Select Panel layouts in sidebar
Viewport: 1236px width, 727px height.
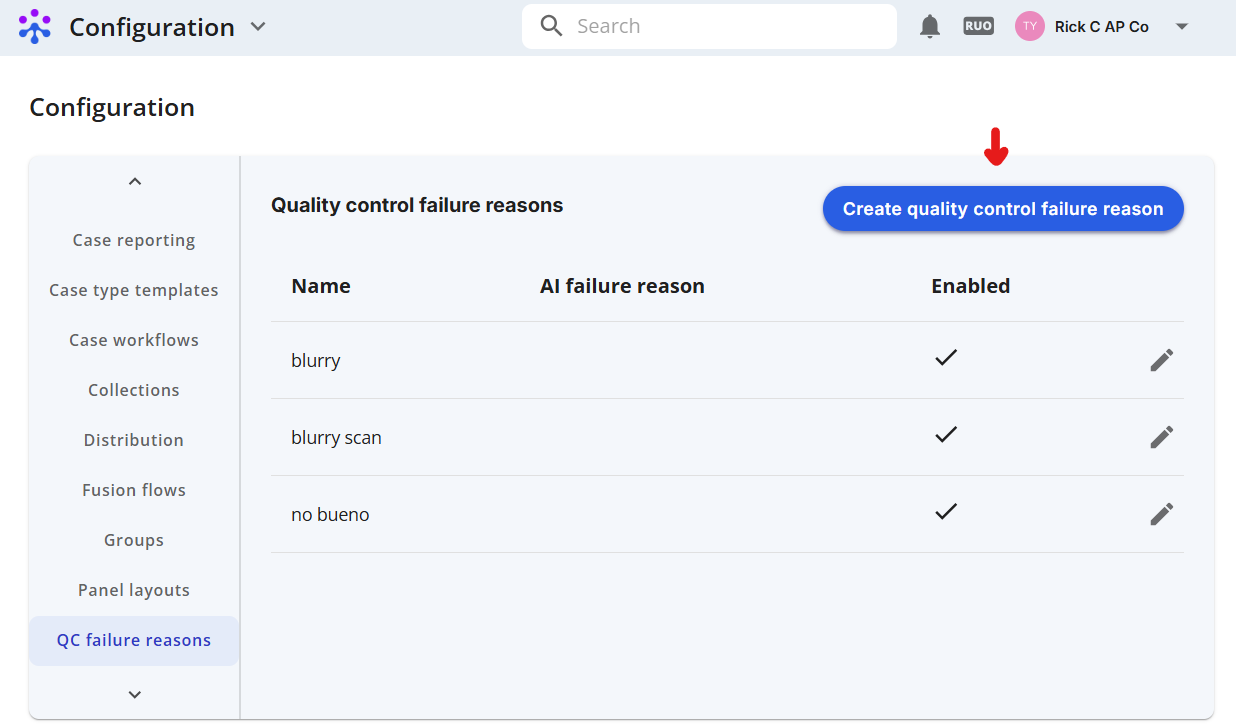pyautogui.click(x=134, y=590)
